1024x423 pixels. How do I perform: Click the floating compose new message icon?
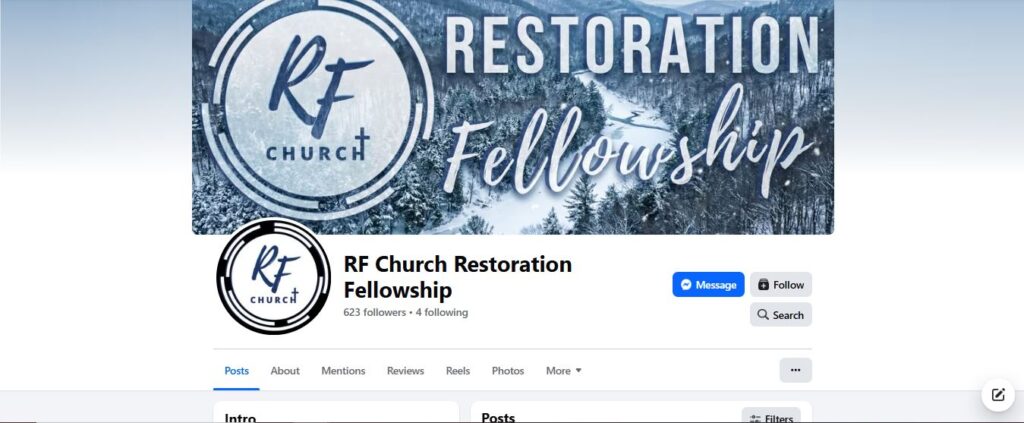[998, 394]
